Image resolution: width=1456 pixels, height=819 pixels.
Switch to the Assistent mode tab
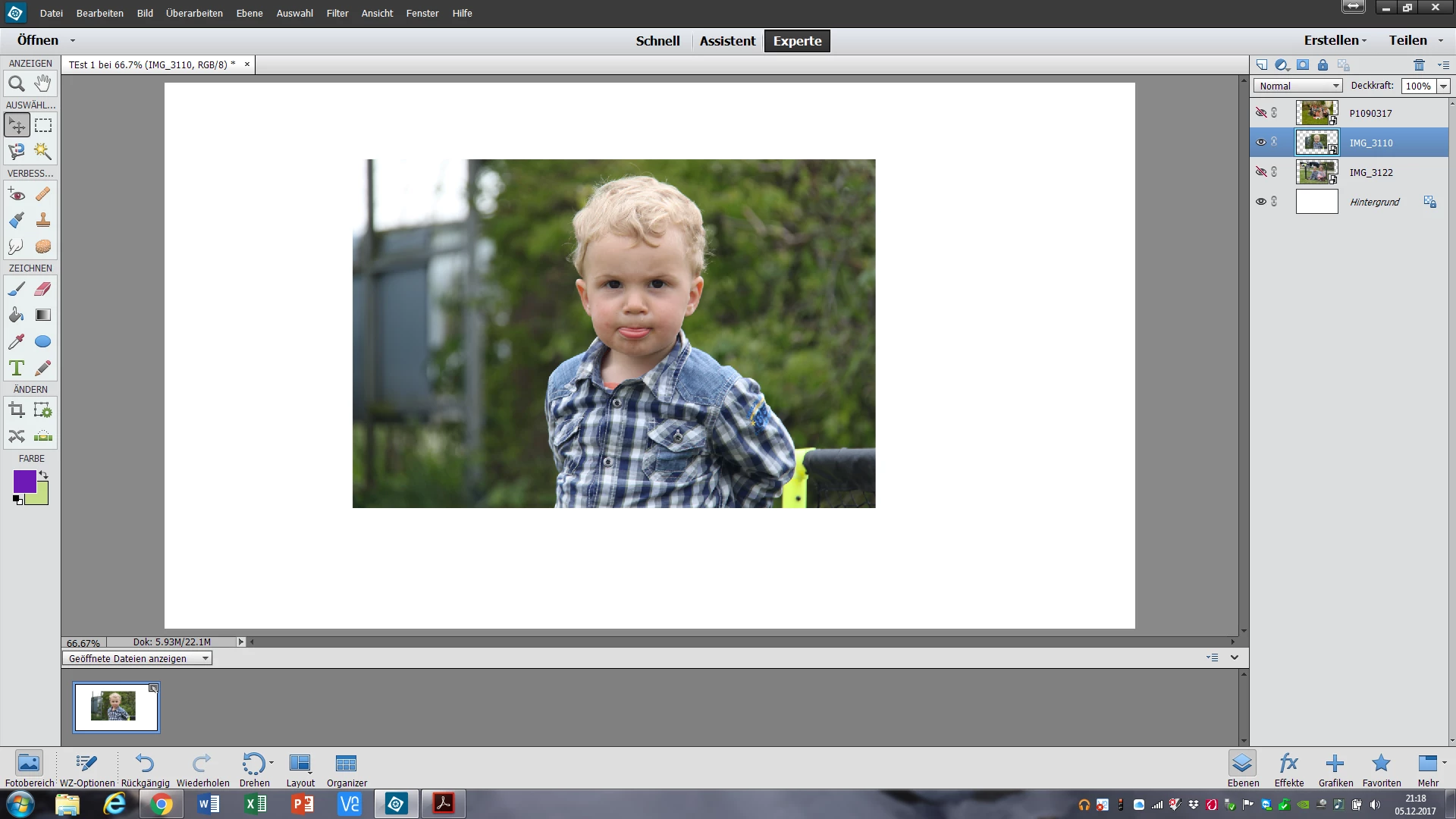(x=726, y=41)
